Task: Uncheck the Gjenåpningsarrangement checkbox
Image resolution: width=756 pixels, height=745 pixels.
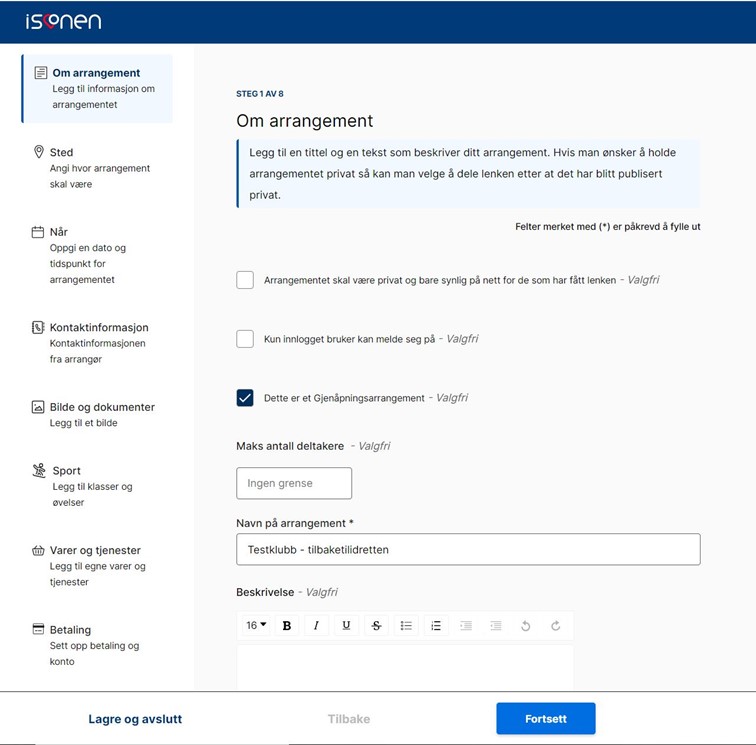Action: pos(245,398)
